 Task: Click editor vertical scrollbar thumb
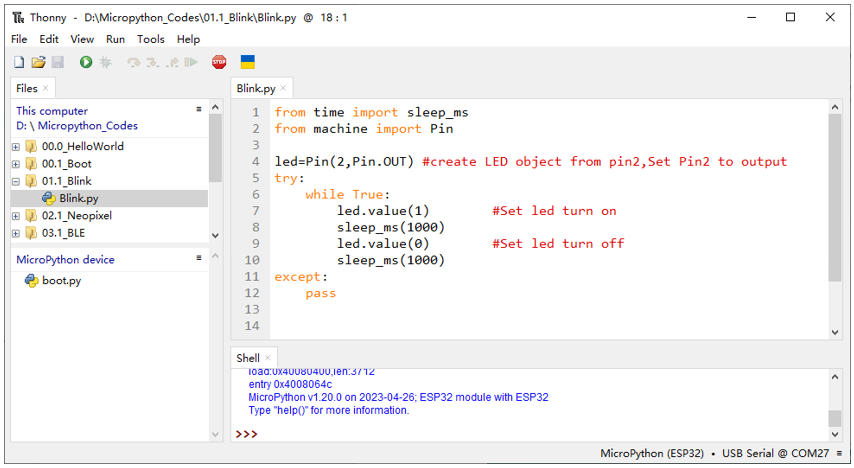tap(835, 198)
